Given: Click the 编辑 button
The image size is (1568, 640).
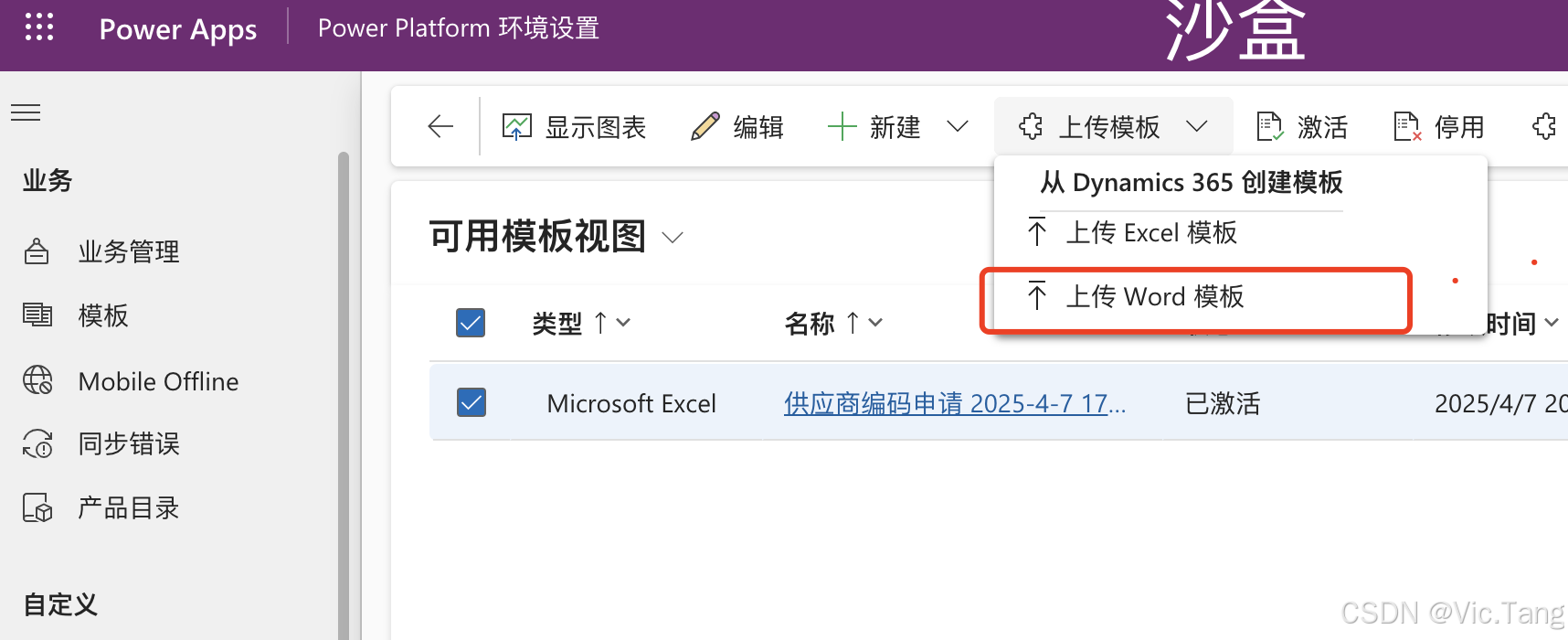Looking at the screenshot, I should tap(737, 126).
